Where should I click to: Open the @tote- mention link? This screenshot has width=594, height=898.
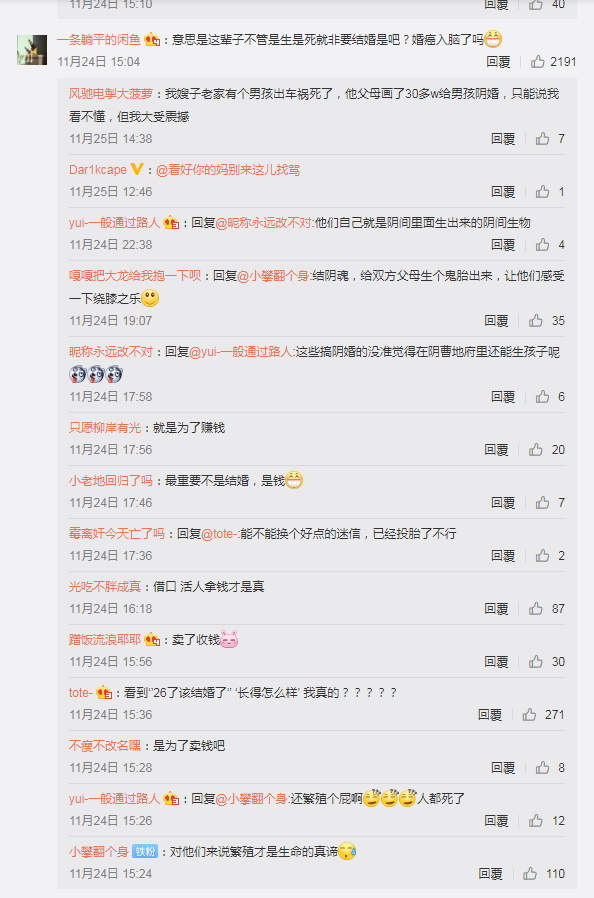tap(220, 534)
